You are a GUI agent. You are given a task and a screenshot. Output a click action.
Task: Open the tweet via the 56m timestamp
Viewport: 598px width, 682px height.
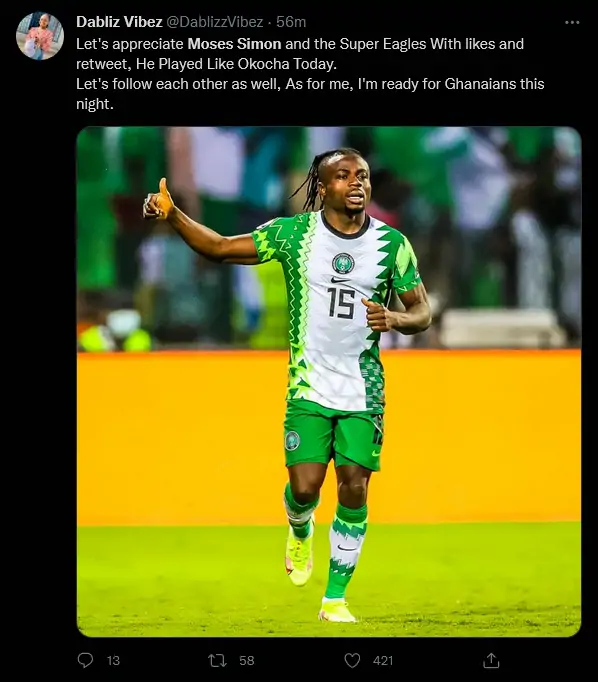tap(291, 22)
